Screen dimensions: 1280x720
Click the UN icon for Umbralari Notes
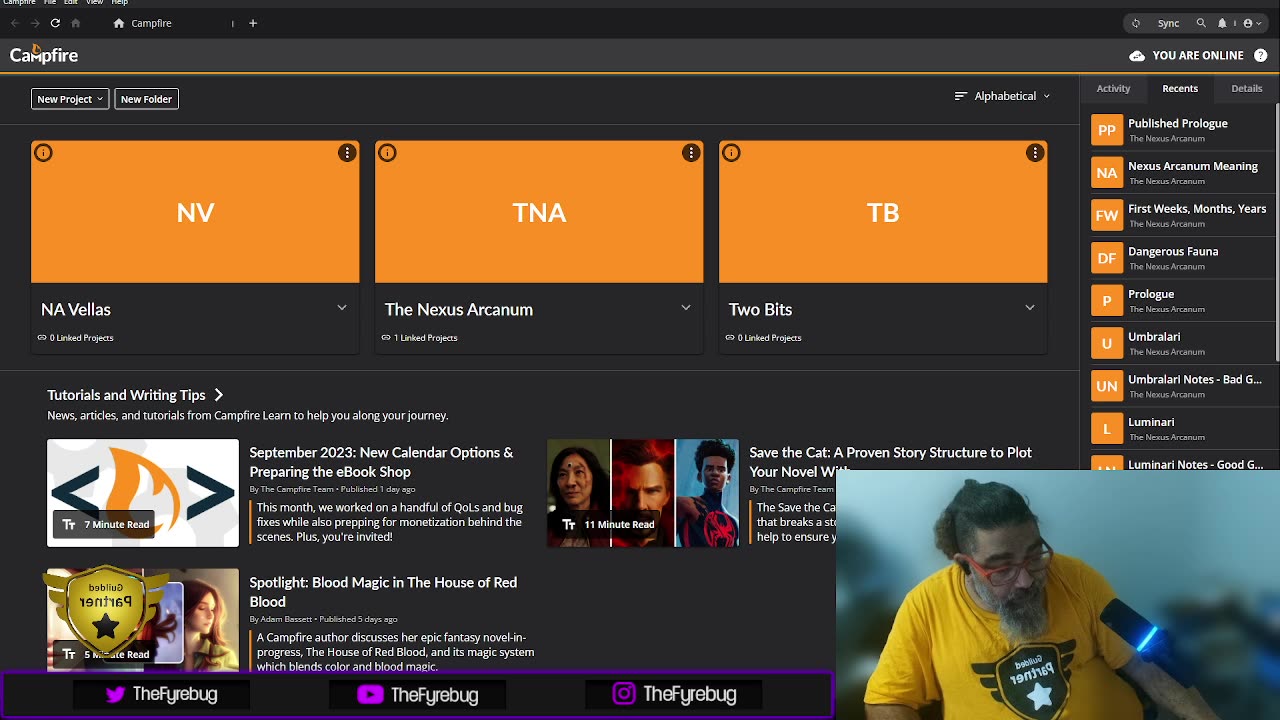coord(1107,386)
